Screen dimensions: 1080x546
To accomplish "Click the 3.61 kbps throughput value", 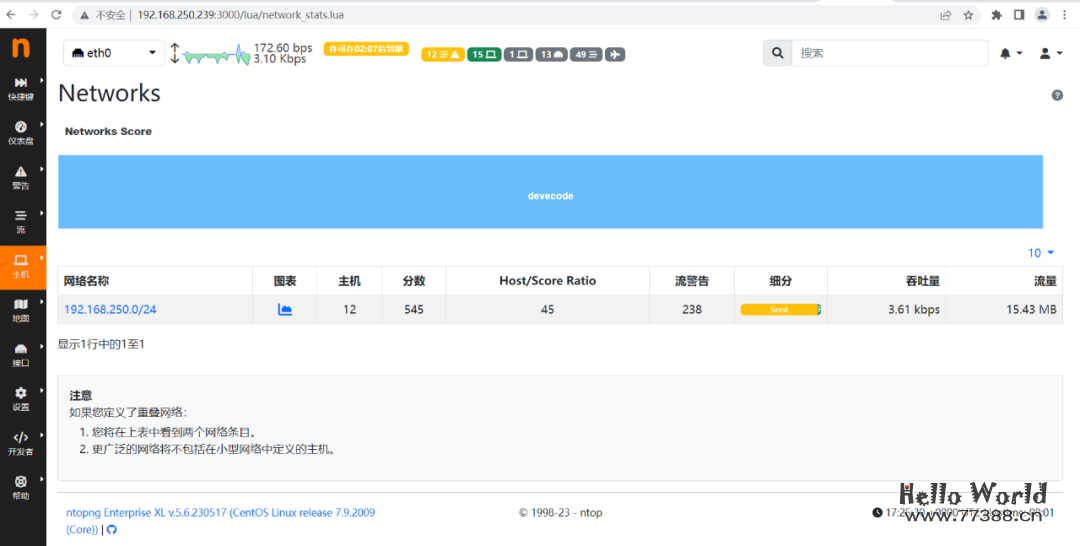I will [x=914, y=310].
